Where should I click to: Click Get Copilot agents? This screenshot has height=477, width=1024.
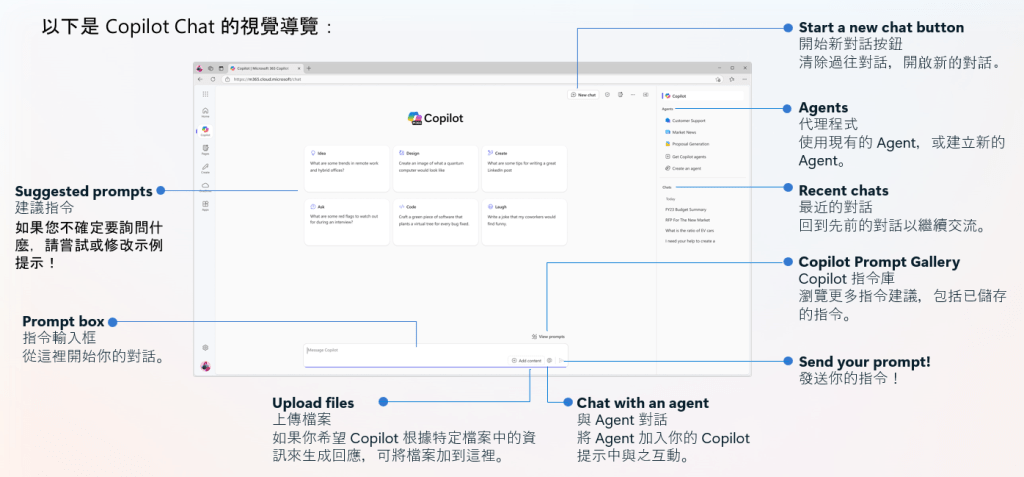685,157
